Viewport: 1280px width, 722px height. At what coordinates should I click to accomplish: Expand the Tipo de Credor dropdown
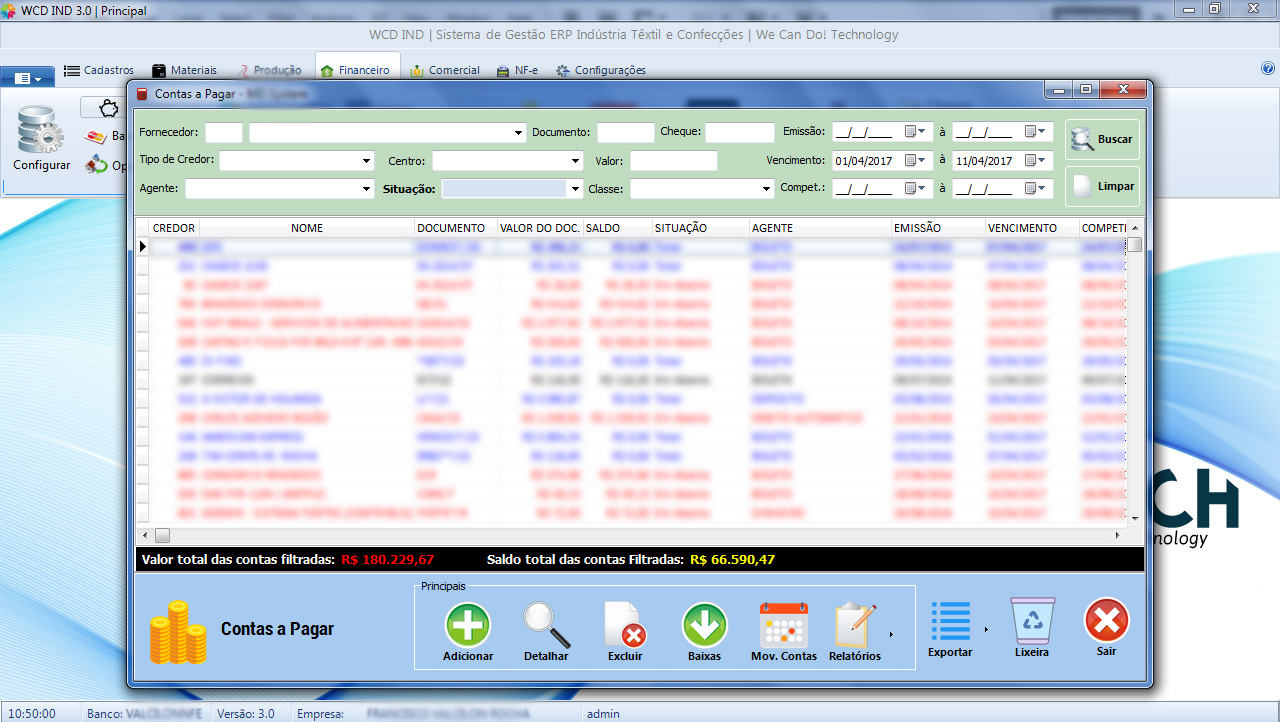coord(368,161)
